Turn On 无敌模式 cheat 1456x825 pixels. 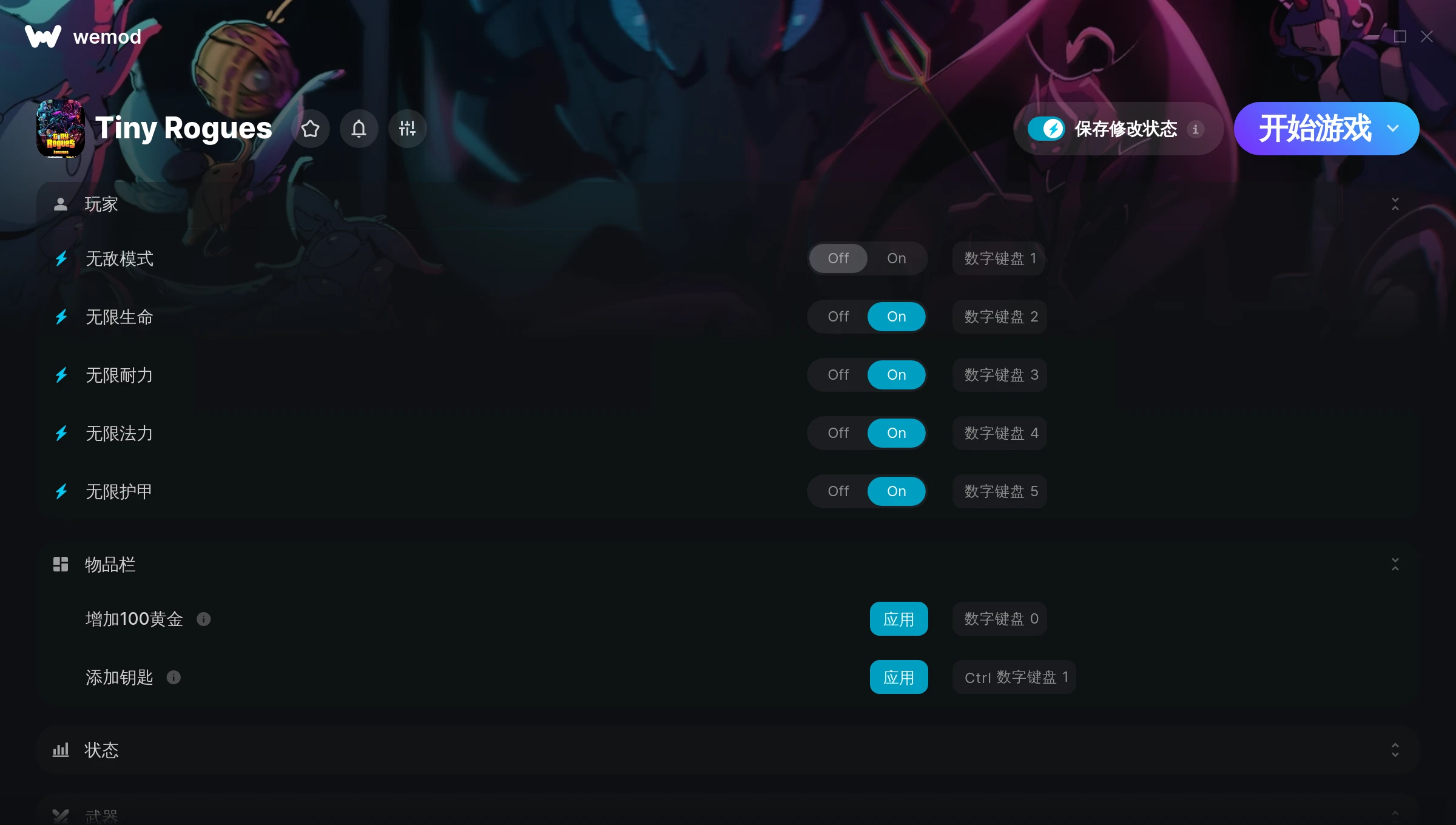click(896, 258)
